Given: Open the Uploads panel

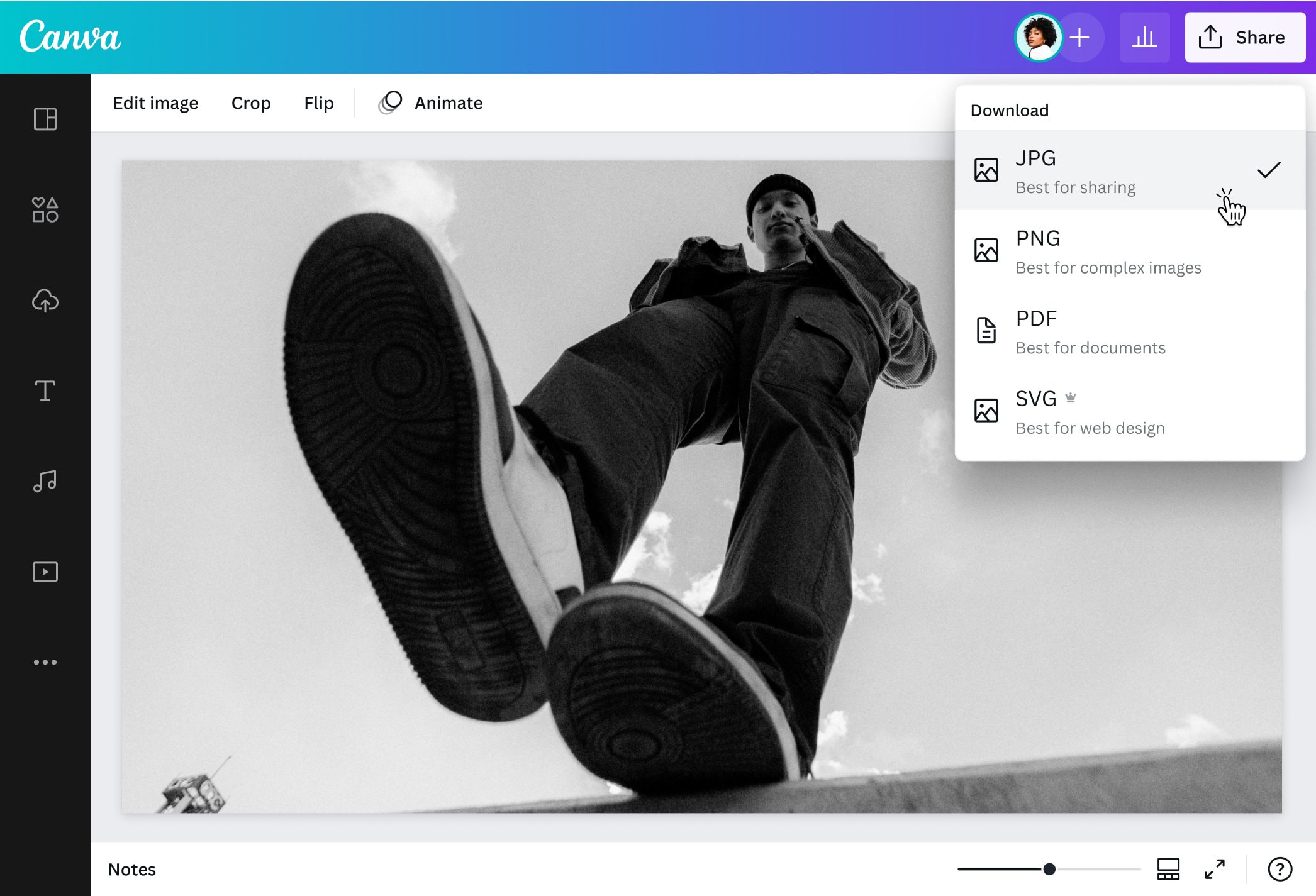Looking at the screenshot, I should (x=44, y=301).
